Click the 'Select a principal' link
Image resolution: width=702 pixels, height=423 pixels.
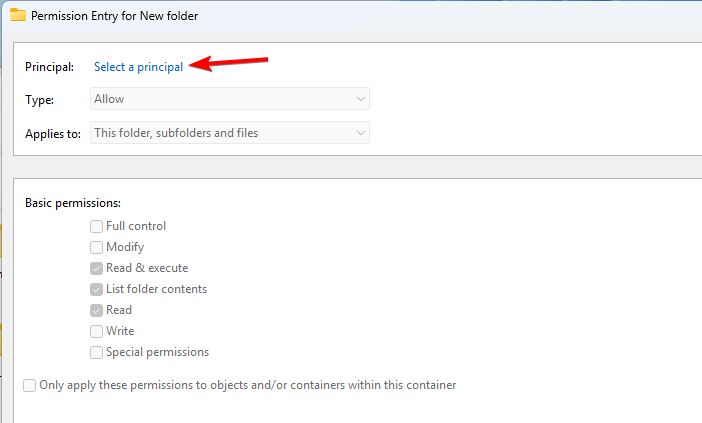[x=138, y=67]
